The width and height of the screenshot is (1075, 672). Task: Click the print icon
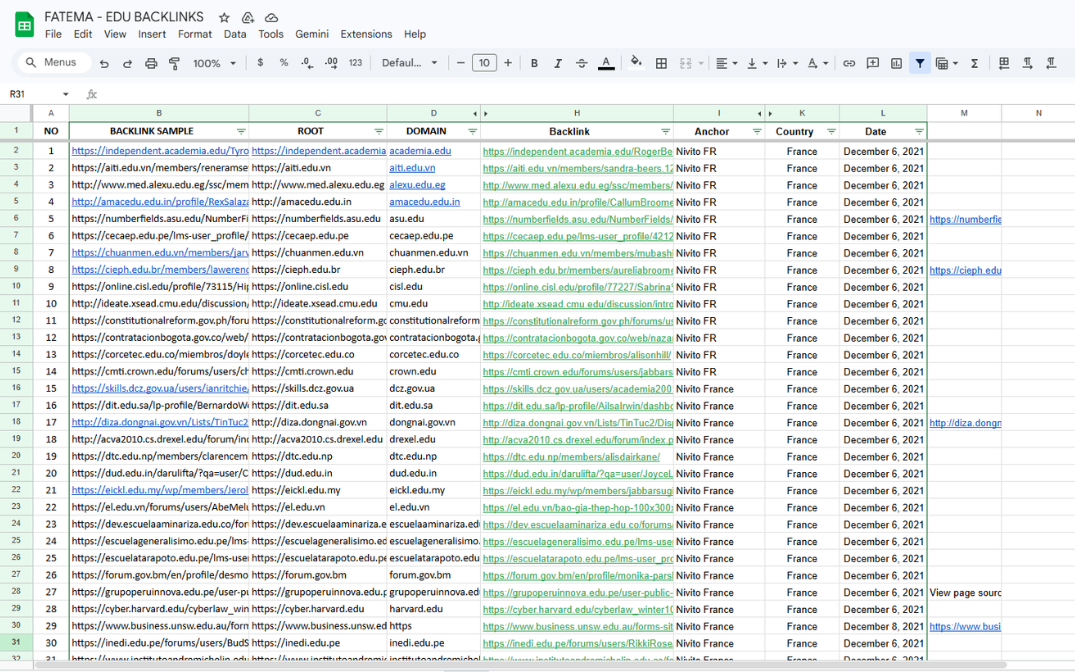click(151, 63)
